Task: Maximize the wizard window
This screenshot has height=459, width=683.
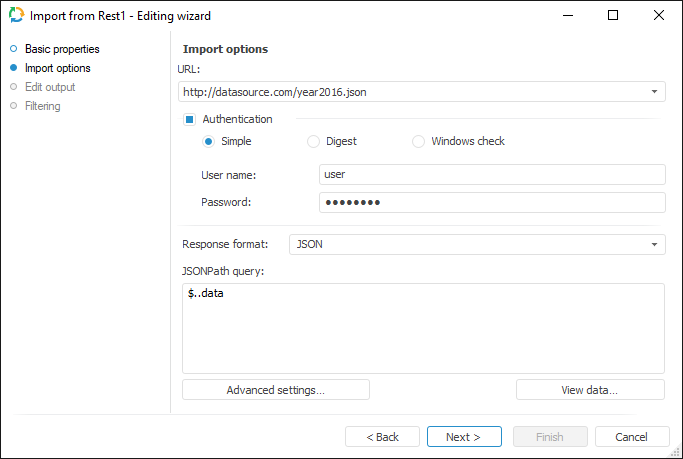Action: (x=613, y=16)
